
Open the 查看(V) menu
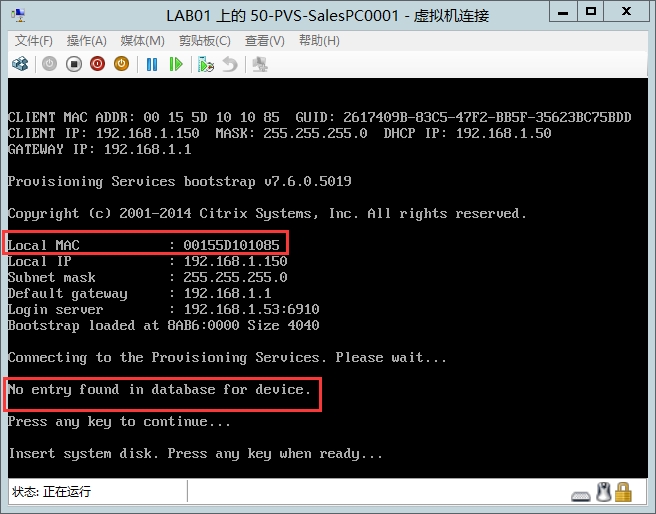265,41
